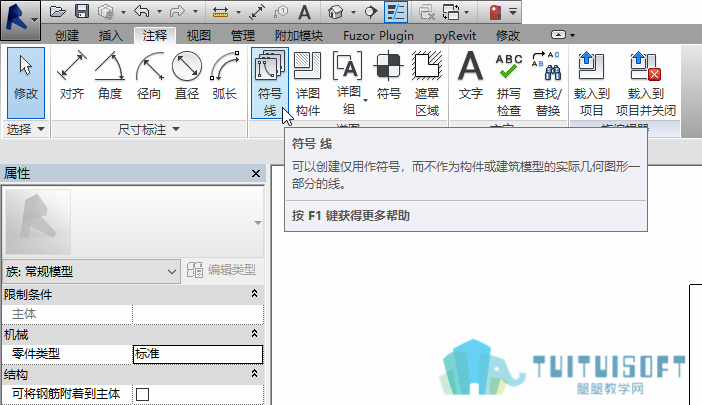Click the family type preview thumbnail
This screenshot has height=405, width=702.
(39, 222)
